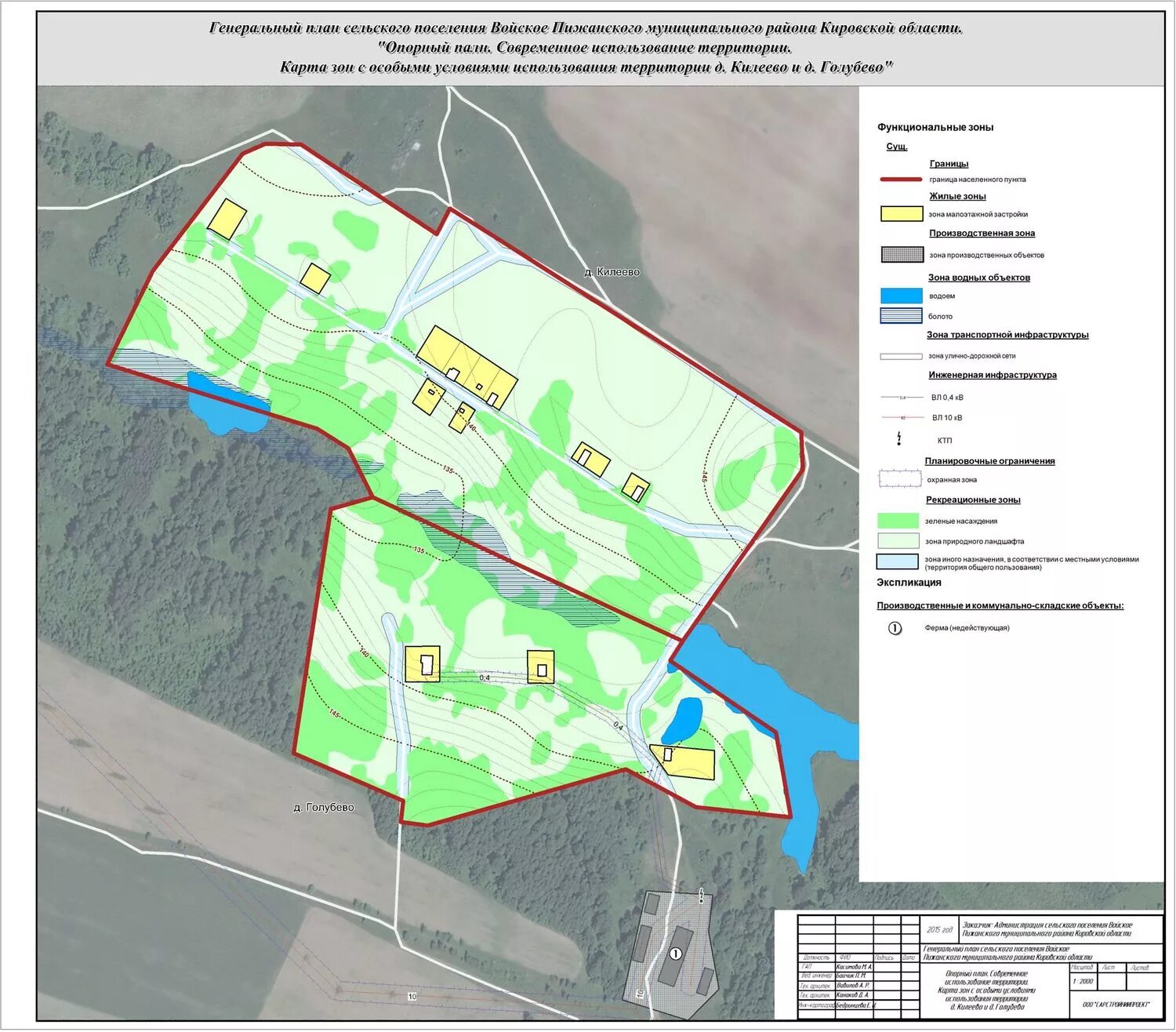Click the '2015 год' cell in title block

pos(939,929)
